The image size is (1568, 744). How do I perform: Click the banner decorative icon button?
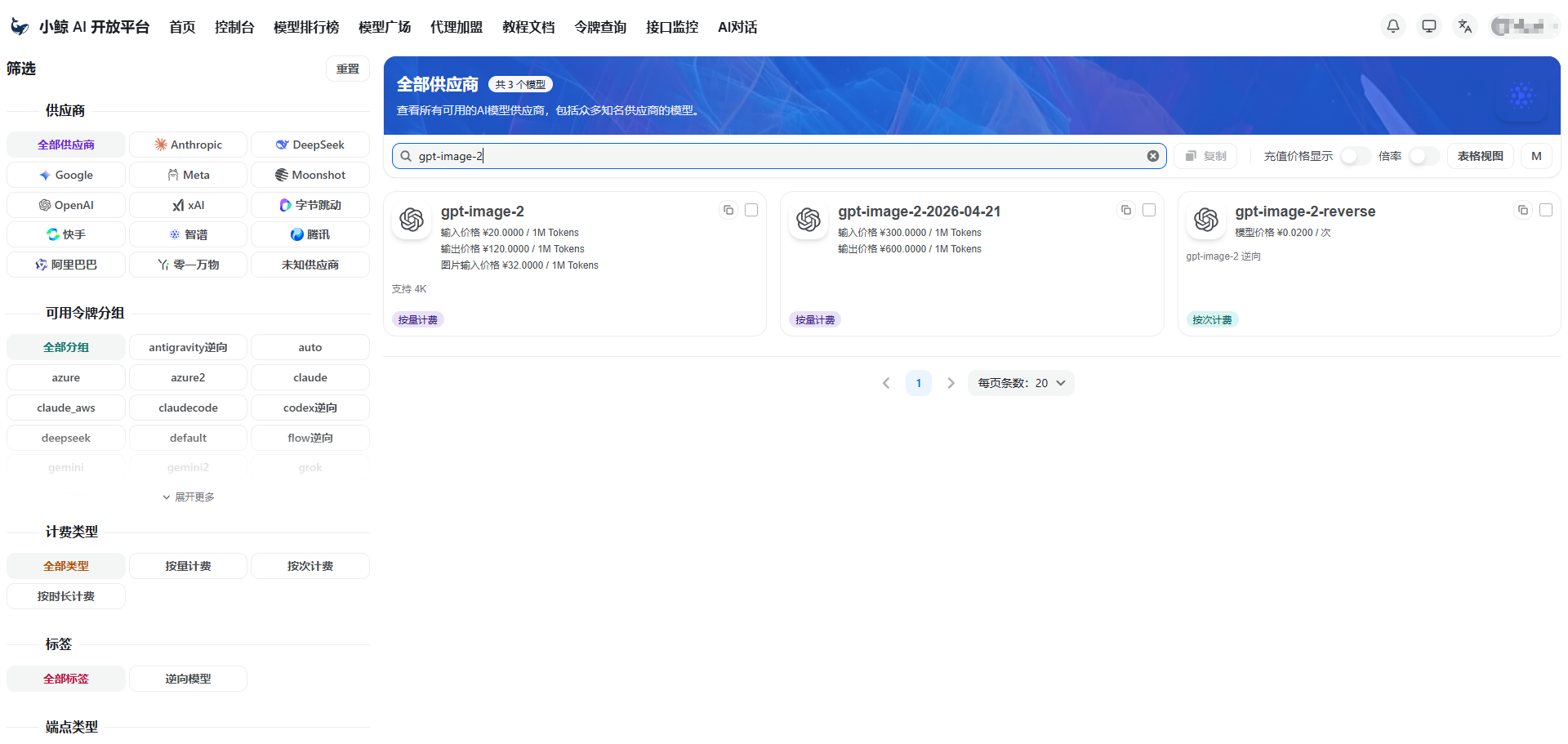click(x=1521, y=96)
